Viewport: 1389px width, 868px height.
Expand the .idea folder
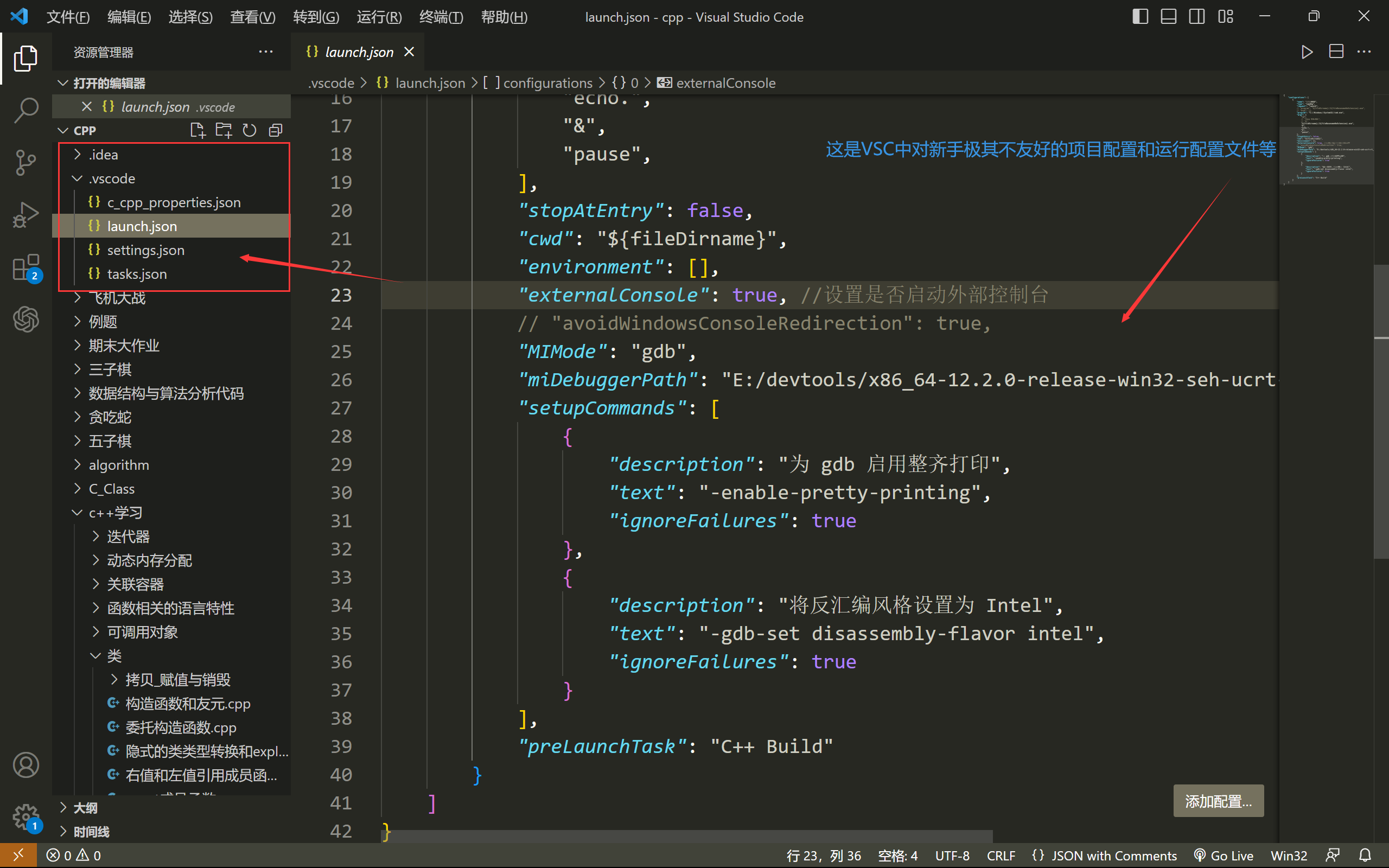coord(171,155)
